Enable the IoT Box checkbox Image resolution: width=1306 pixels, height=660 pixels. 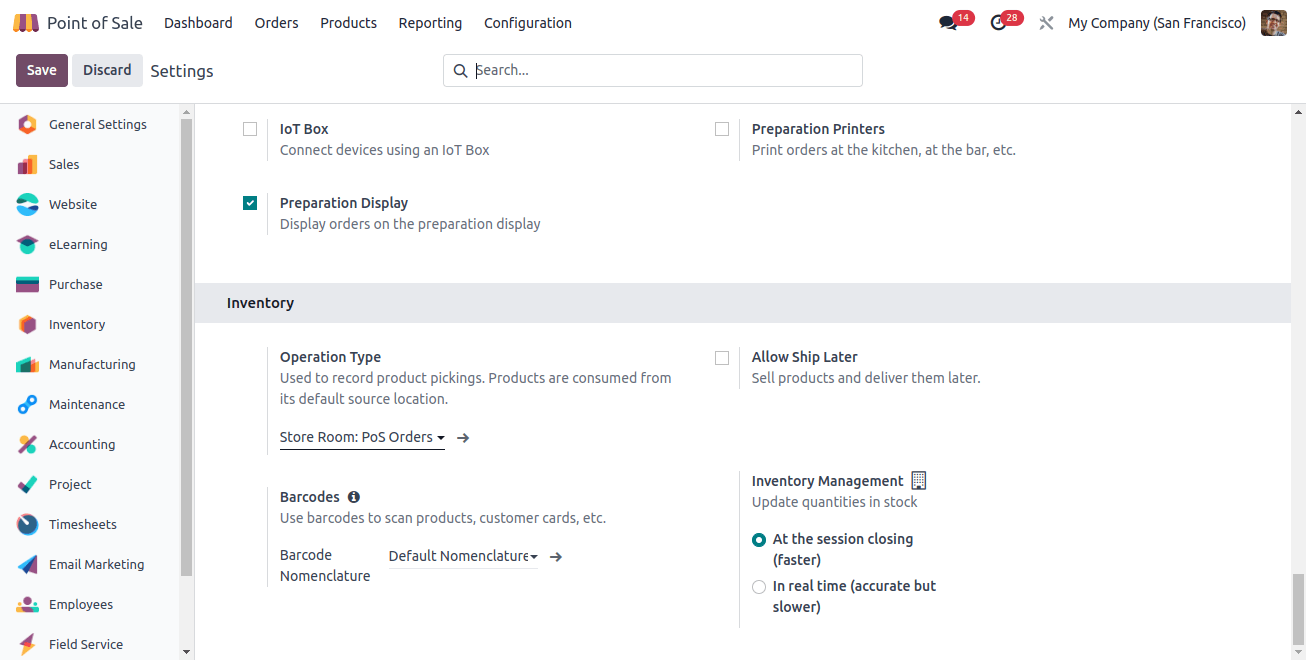click(x=250, y=129)
